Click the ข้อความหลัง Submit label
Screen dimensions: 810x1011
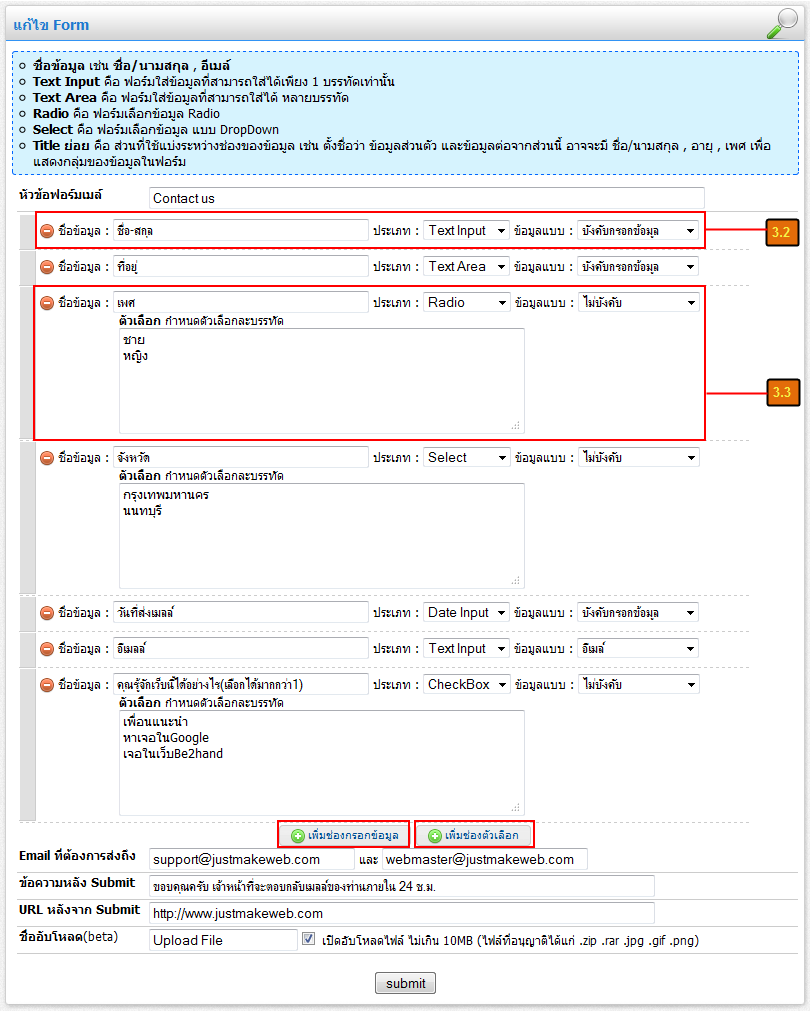(77, 883)
